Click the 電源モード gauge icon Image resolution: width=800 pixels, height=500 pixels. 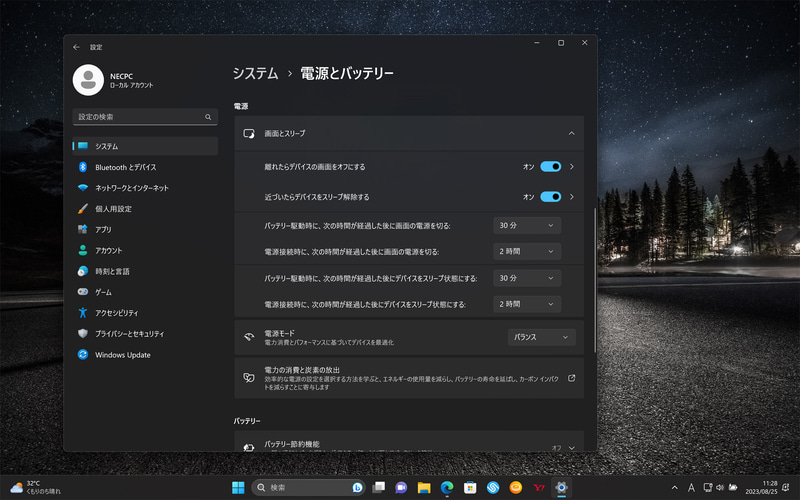(249, 337)
